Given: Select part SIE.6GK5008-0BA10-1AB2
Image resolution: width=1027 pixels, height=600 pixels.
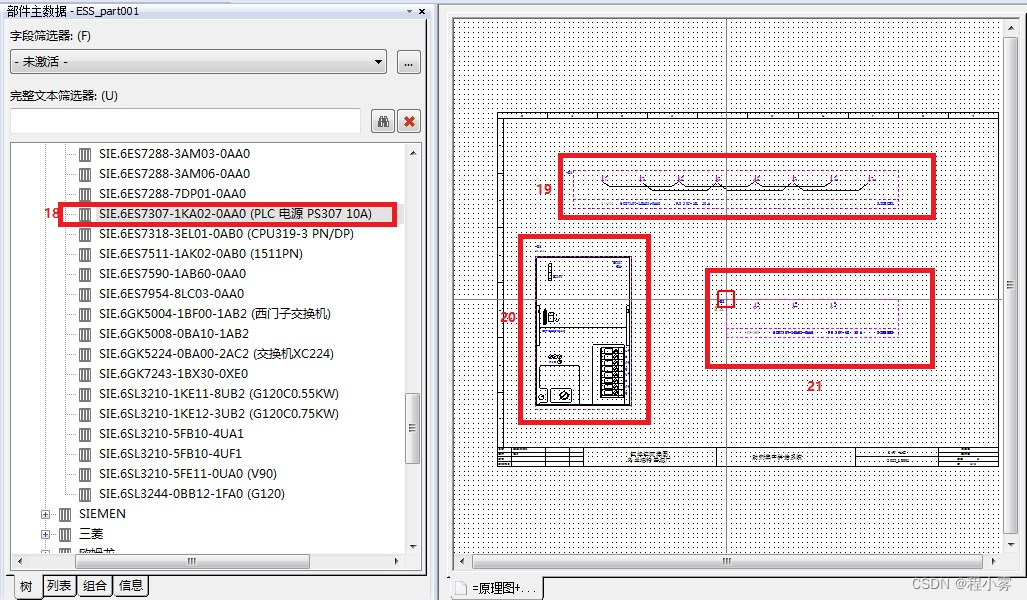Looking at the screenshot, I should pos(174,333).
